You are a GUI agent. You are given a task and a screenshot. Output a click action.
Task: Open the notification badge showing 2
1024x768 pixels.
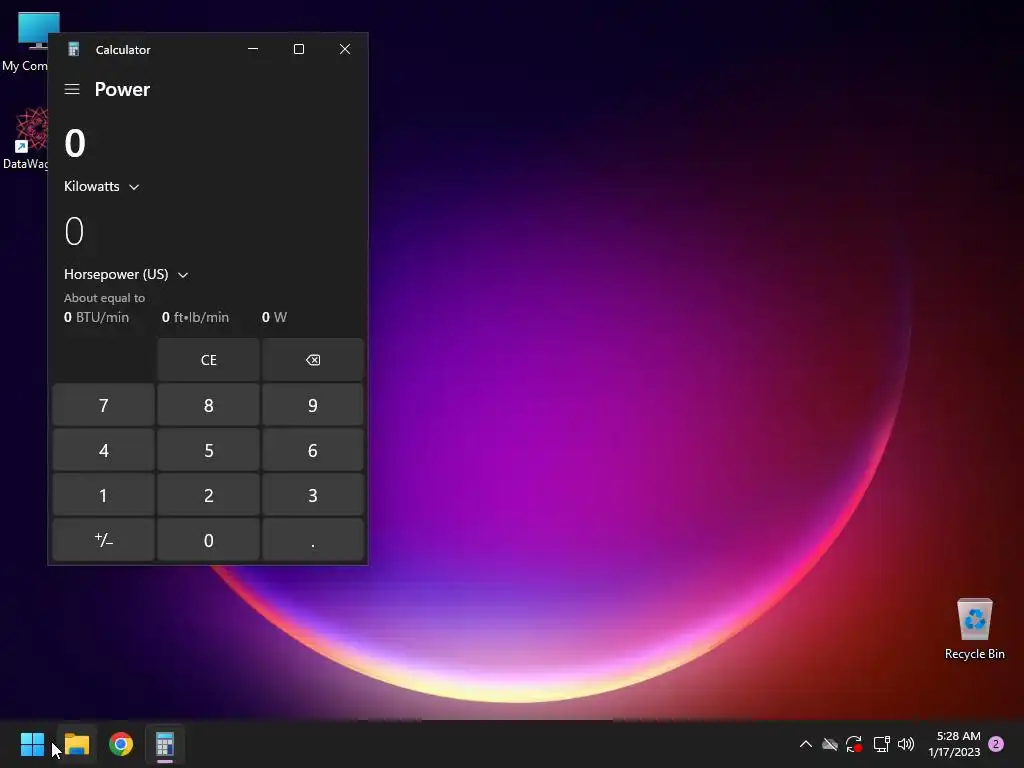(996, 744)
